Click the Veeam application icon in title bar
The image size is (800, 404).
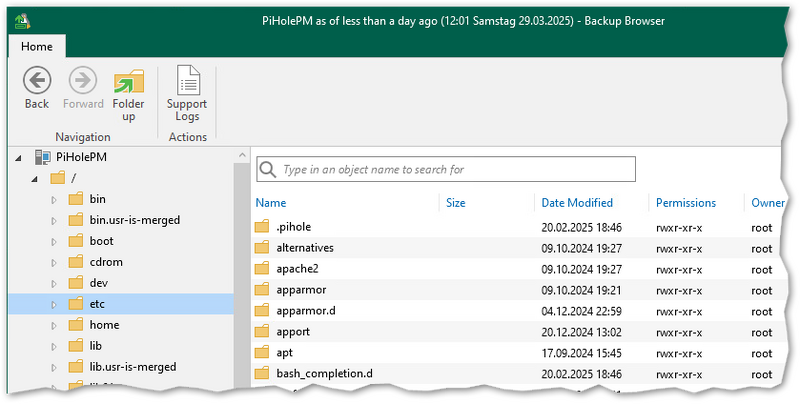(x=22, y=20)
